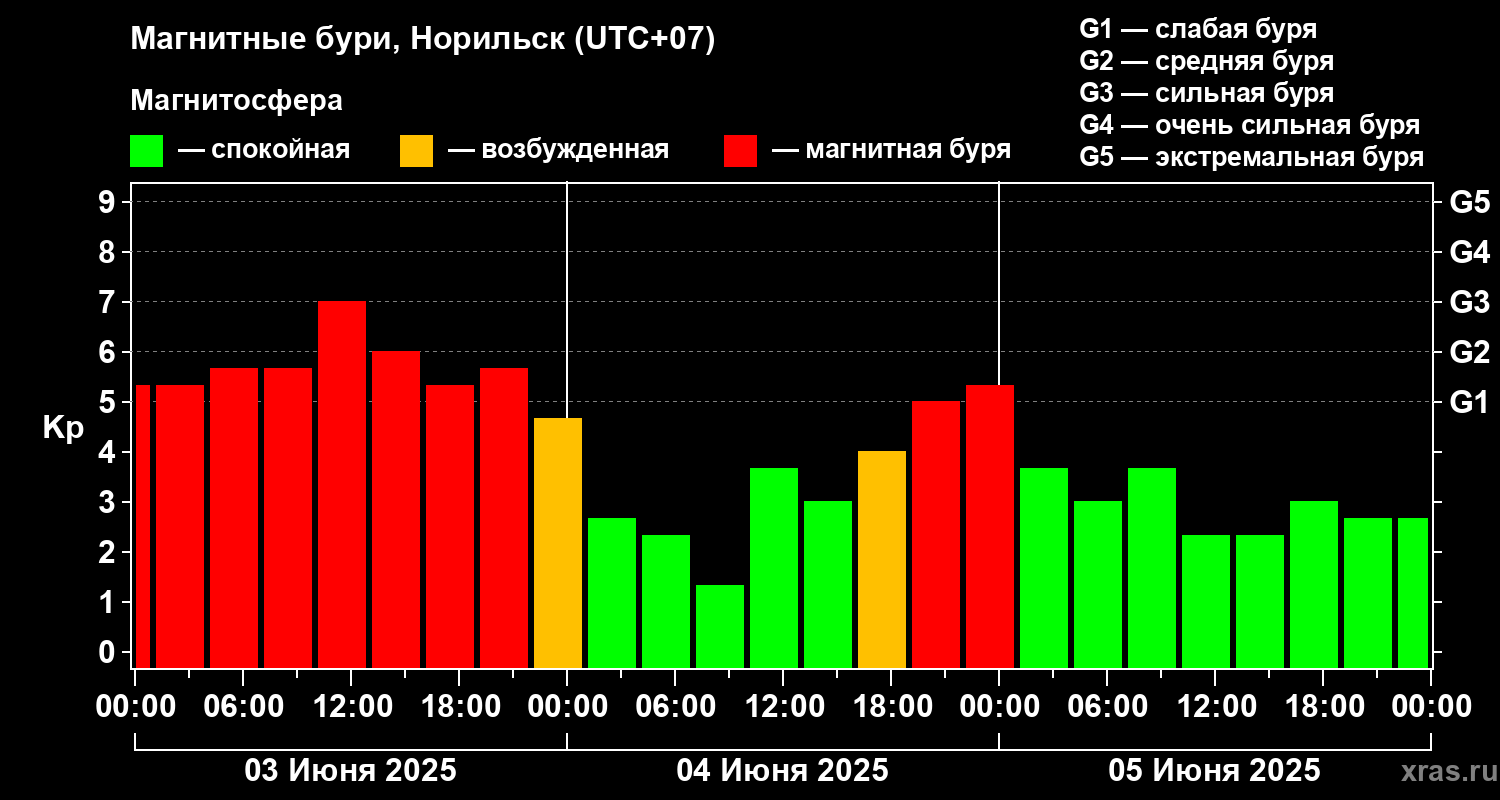This screenshot has width=1500, height=800.
Task: Click the '05 Июня 2025' date label
Action: pos(1215,771)
